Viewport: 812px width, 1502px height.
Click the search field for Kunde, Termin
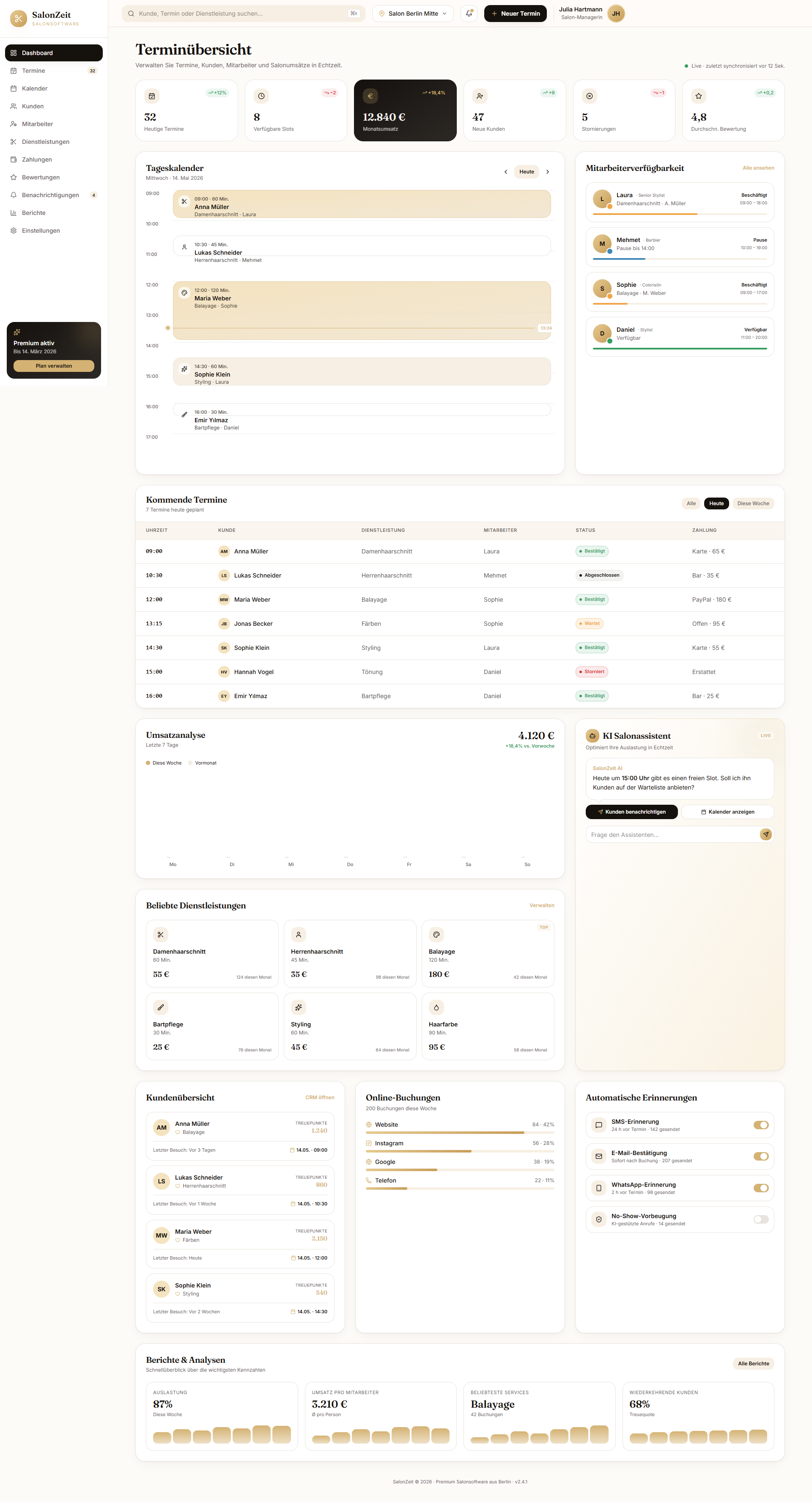tap(243, 14)
